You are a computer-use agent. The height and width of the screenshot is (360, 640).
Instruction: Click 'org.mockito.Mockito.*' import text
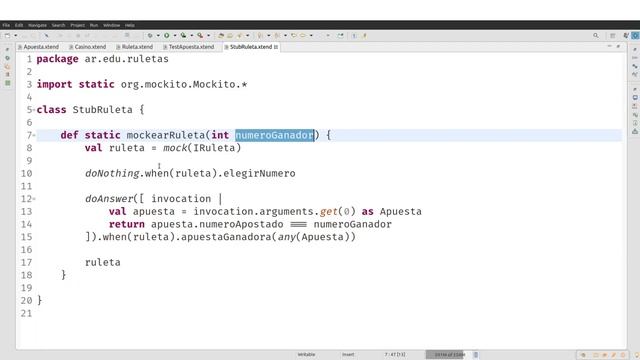click(184, 84)
